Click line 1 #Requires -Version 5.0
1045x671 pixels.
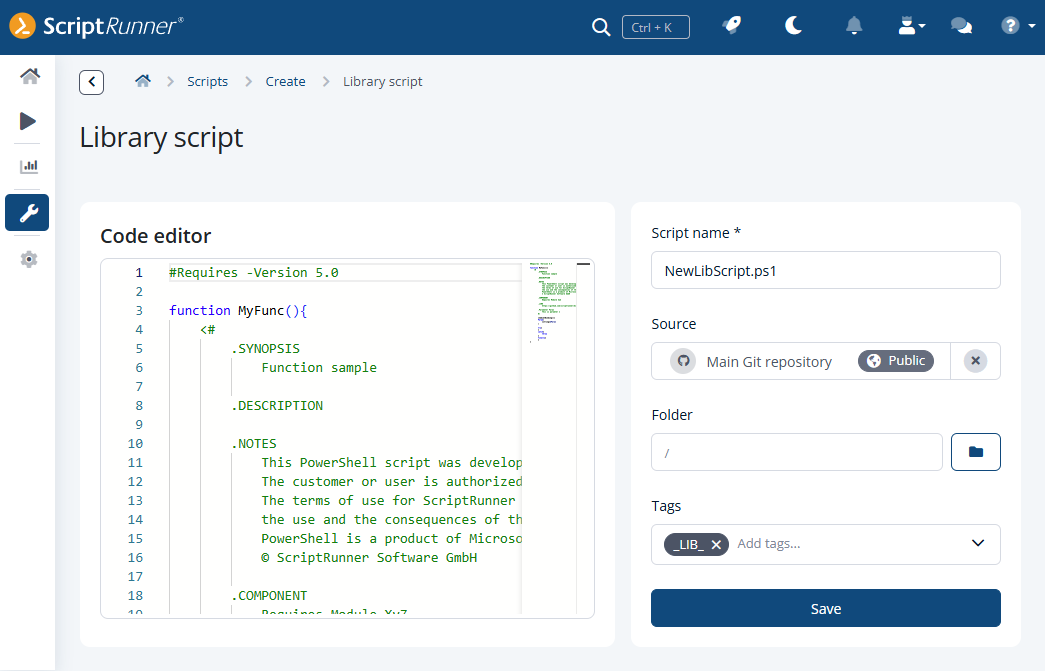(254, 273)
